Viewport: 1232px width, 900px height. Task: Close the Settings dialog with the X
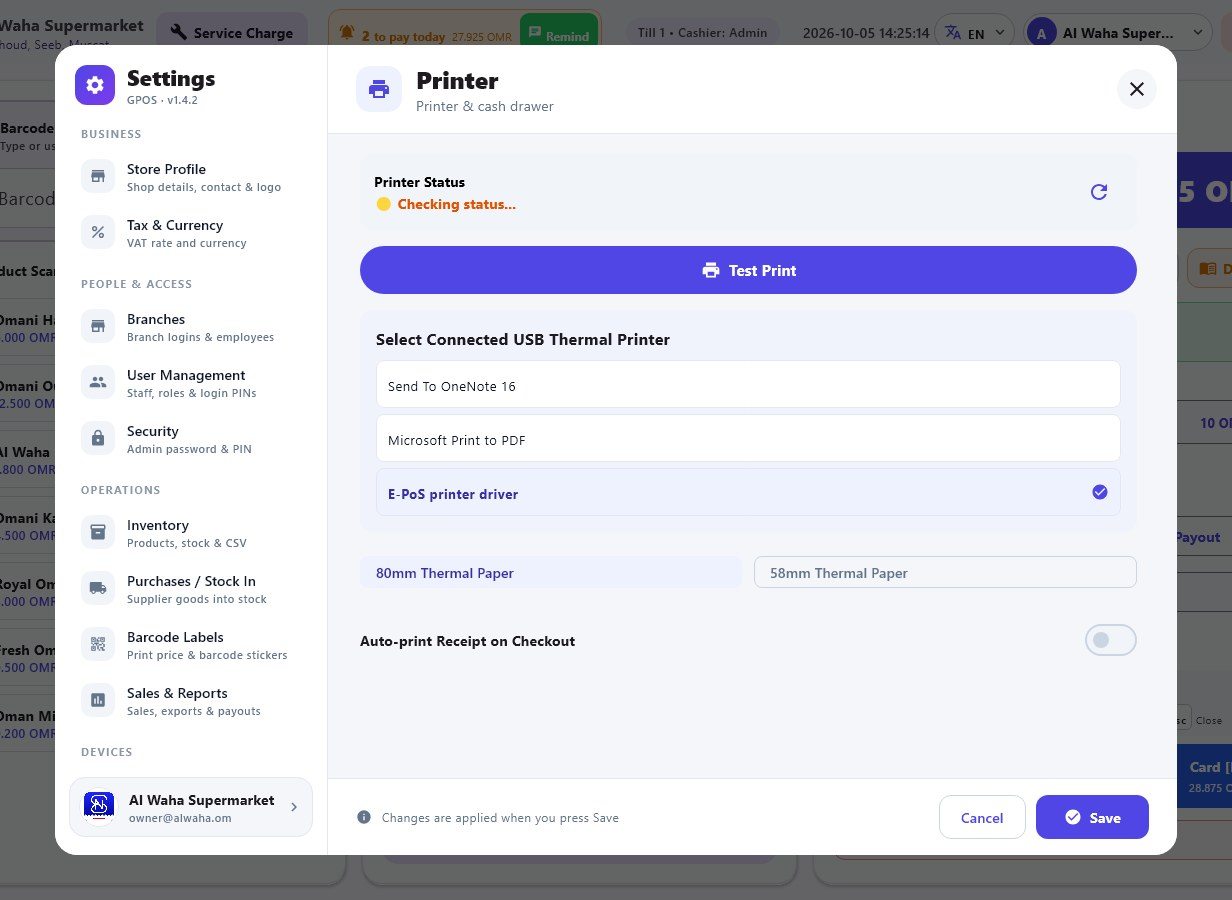coord(1136,89)
